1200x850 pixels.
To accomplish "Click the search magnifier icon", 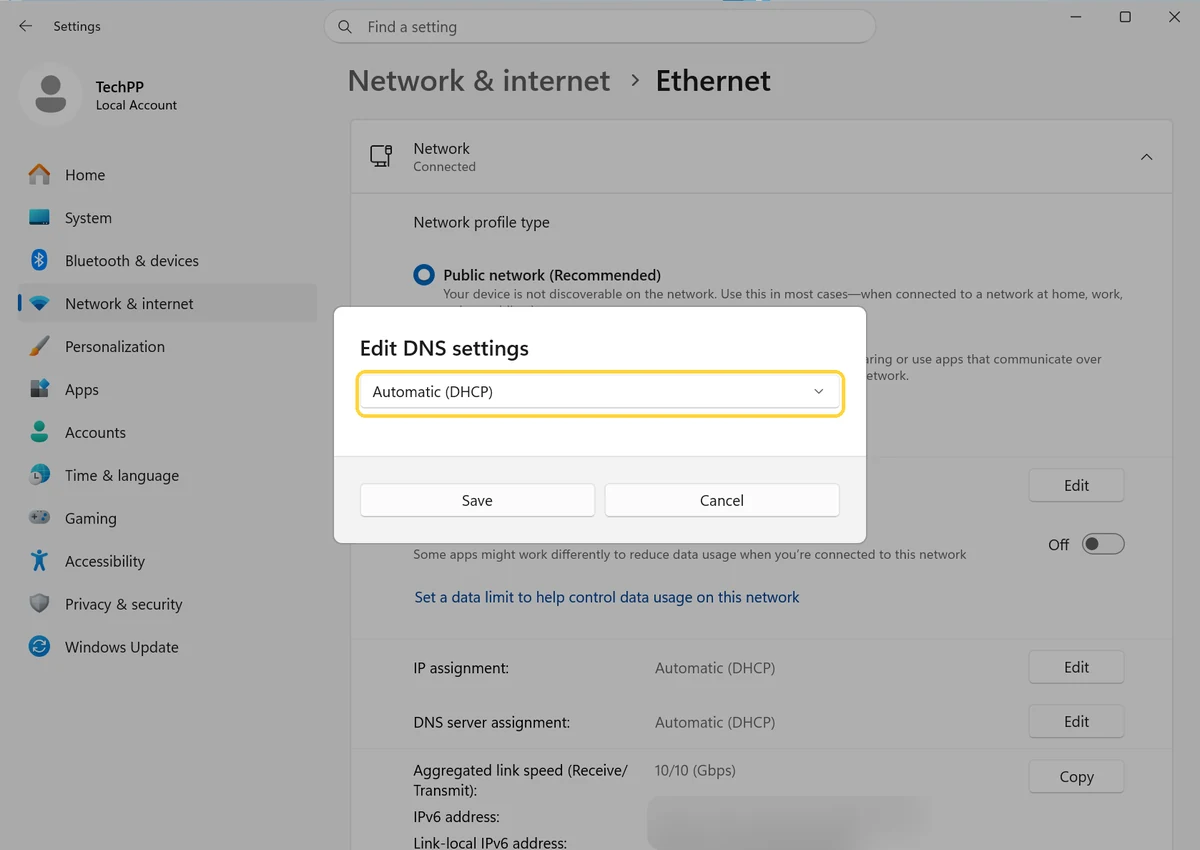I will pos(345,27).
